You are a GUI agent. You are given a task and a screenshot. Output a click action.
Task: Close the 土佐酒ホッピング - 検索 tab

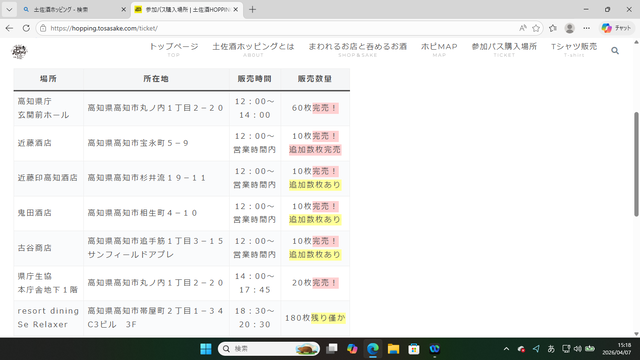click(x=124, y=9)
